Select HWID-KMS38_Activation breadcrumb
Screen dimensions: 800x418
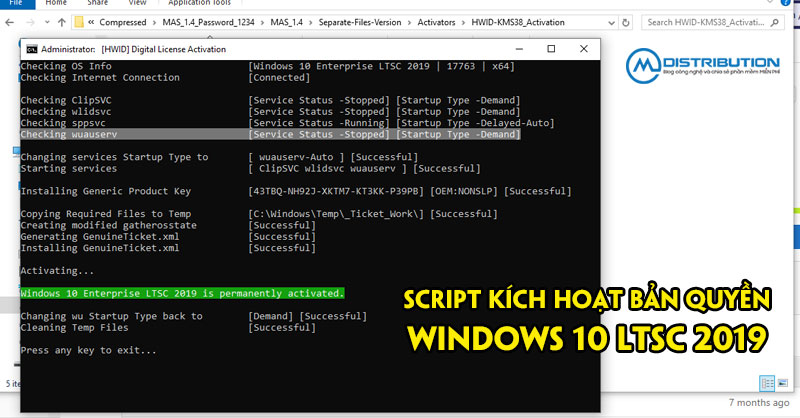(518, 22)
